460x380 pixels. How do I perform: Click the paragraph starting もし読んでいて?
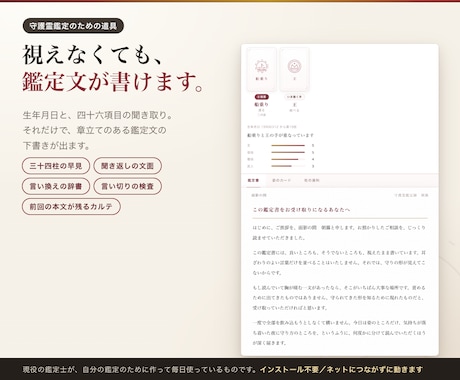(339, 298)
